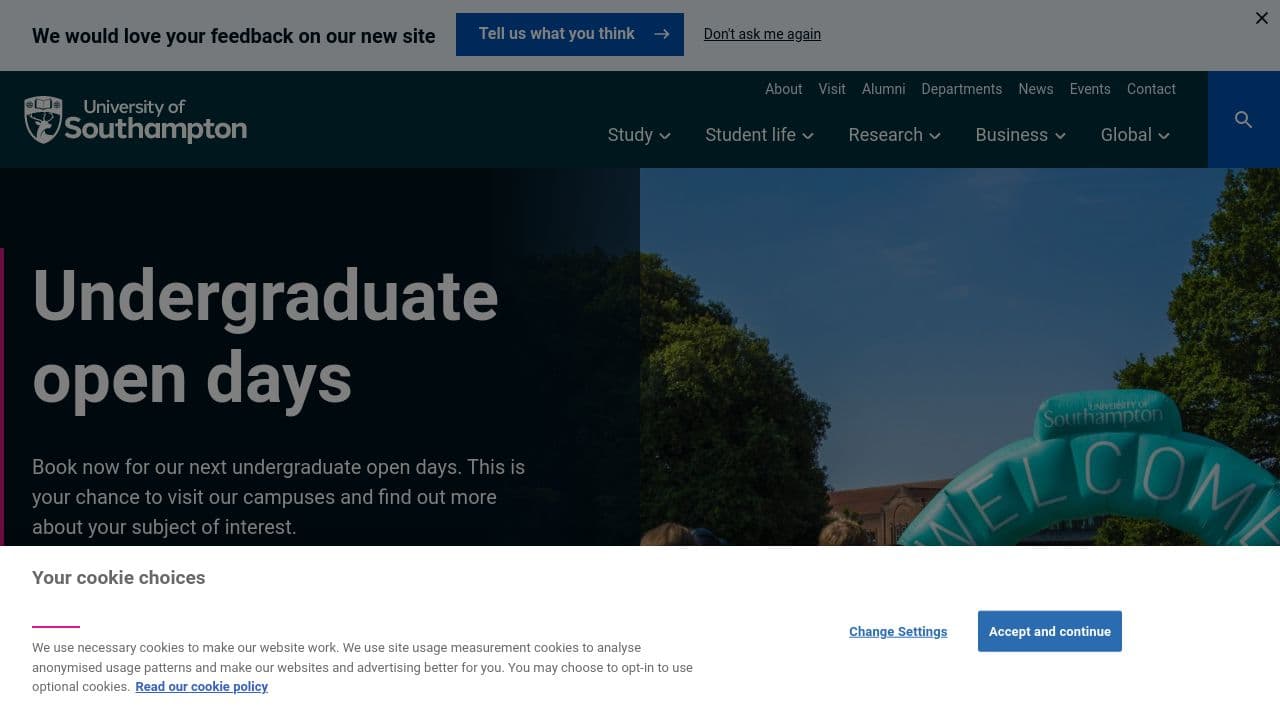
Task: Open Change Settings for cookies
Action: pyautogui.click(x=897, y=631)
